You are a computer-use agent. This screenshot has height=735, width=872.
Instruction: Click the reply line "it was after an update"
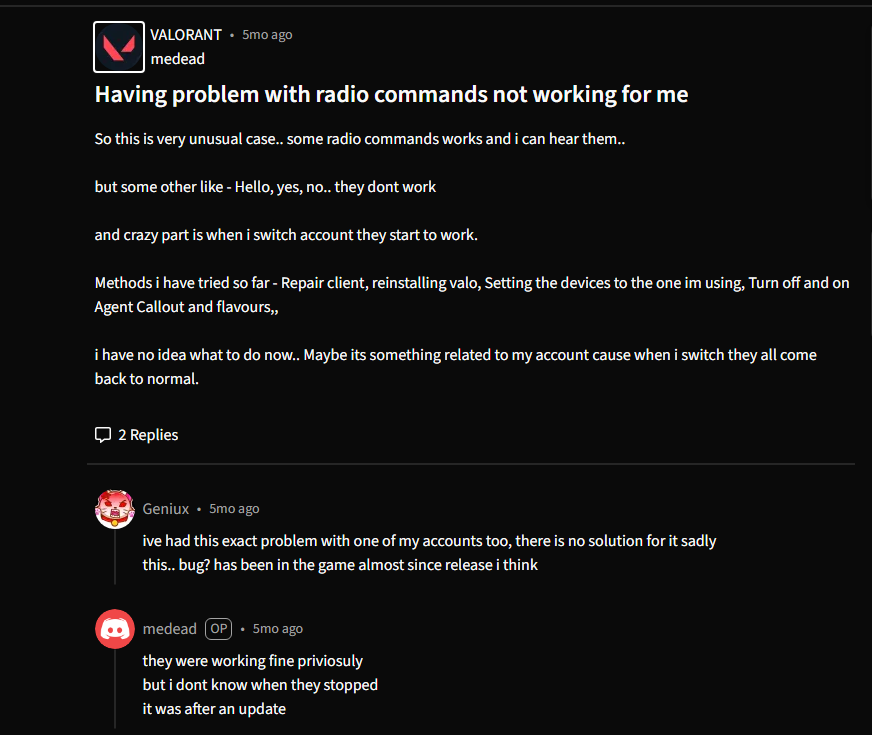click(x=214, y=709)
